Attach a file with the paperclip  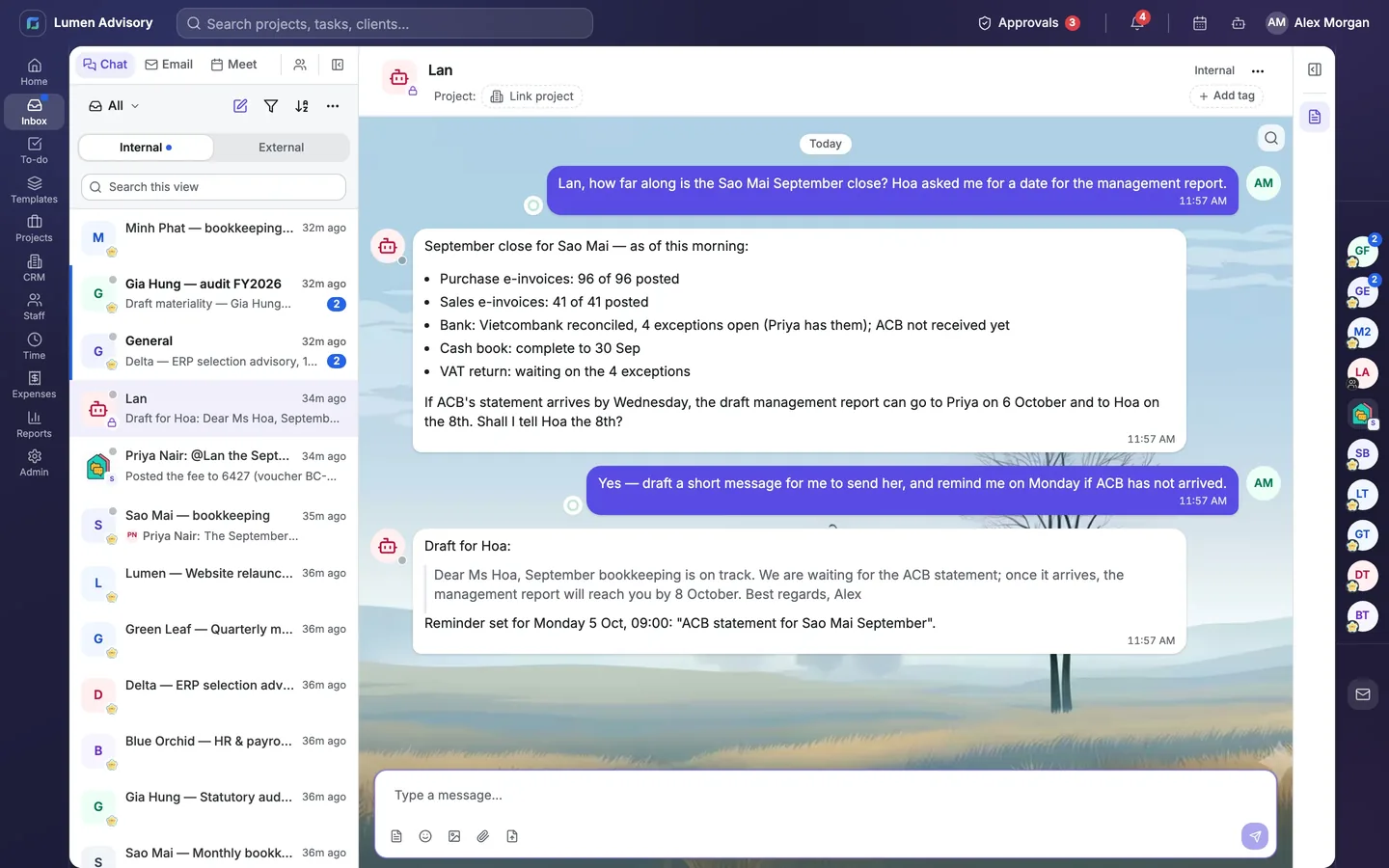[483, 836]
